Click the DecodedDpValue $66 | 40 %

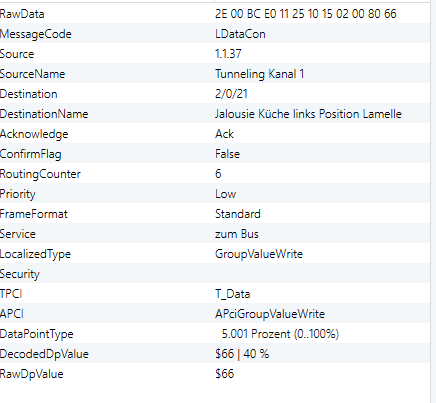tap(242, 354)
